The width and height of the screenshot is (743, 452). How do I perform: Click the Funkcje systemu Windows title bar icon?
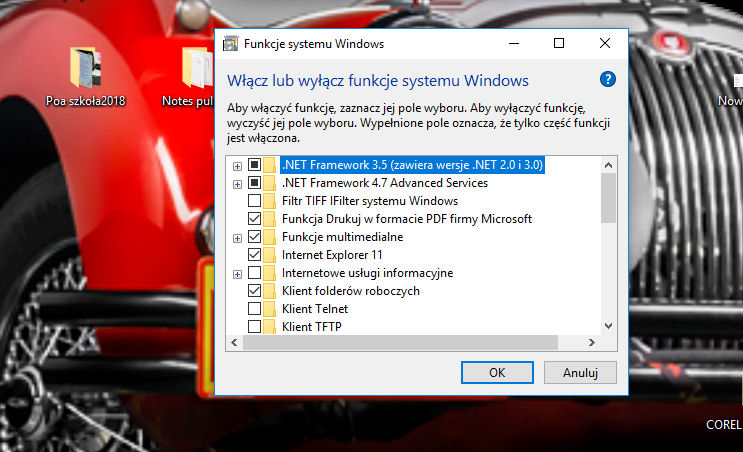pyautogui.click(x=230, y=44)
